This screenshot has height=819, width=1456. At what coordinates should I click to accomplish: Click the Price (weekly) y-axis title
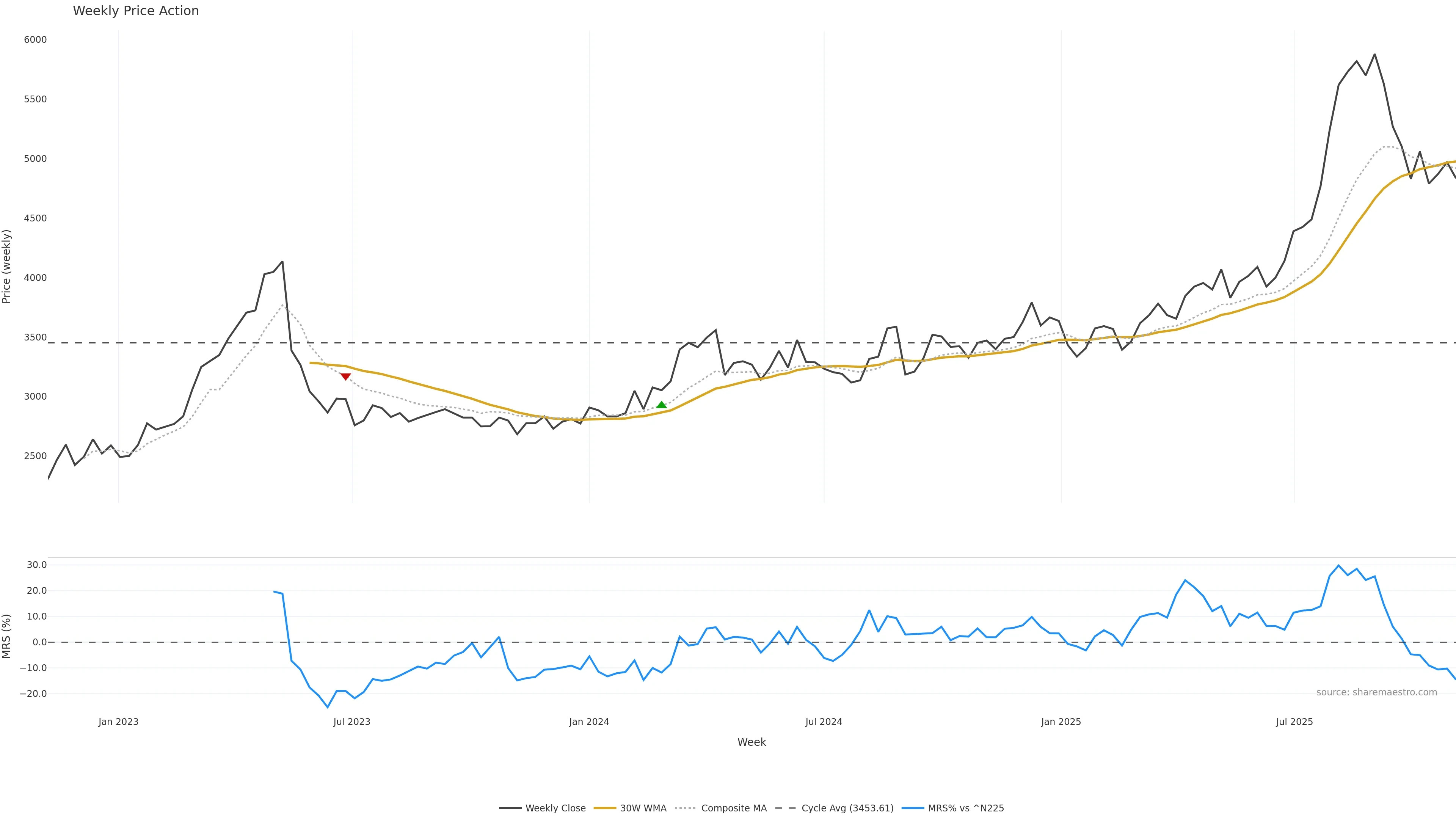pyautogui.click(x=6, y=266)
